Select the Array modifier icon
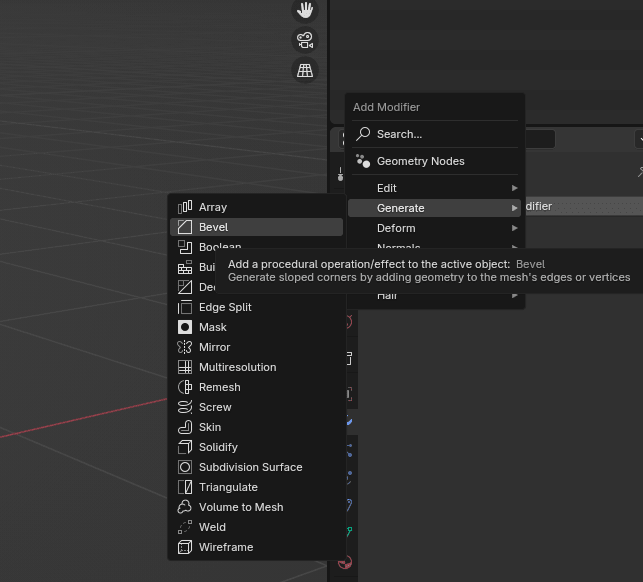The width and height of the screenshot is (643, 582). [x=185, y=207]
